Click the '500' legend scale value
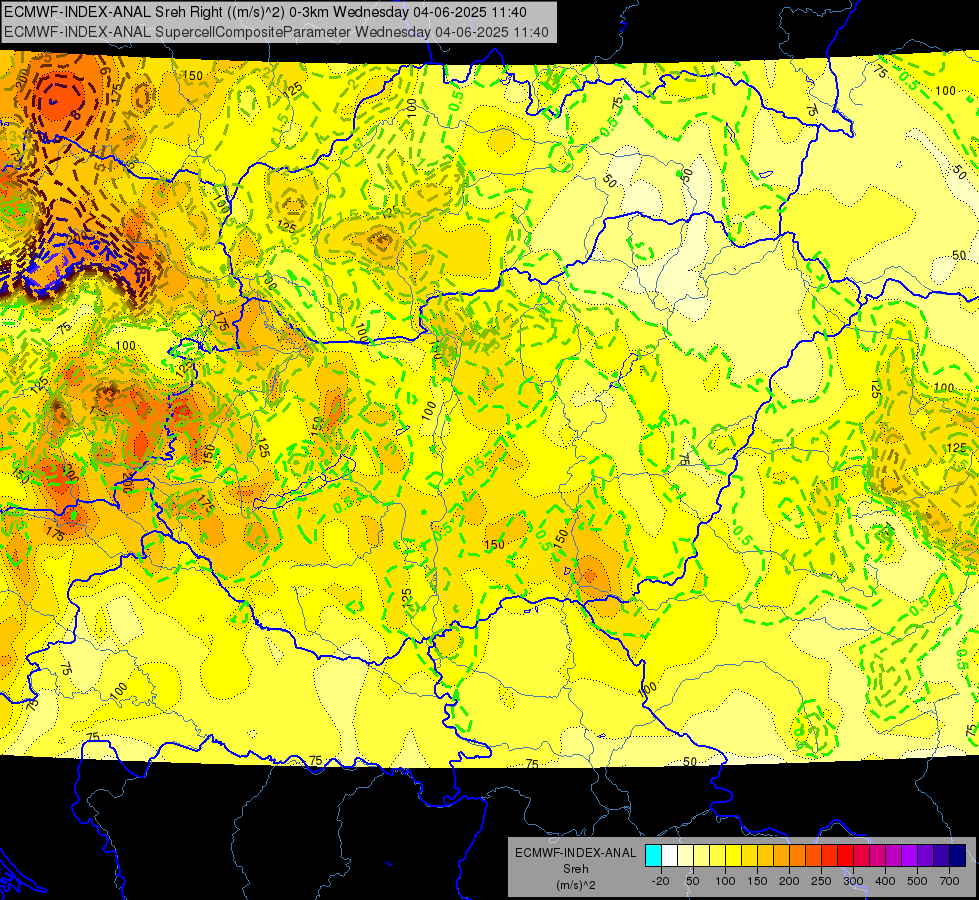Screen dimensions: 979x900 coord(917,881)
